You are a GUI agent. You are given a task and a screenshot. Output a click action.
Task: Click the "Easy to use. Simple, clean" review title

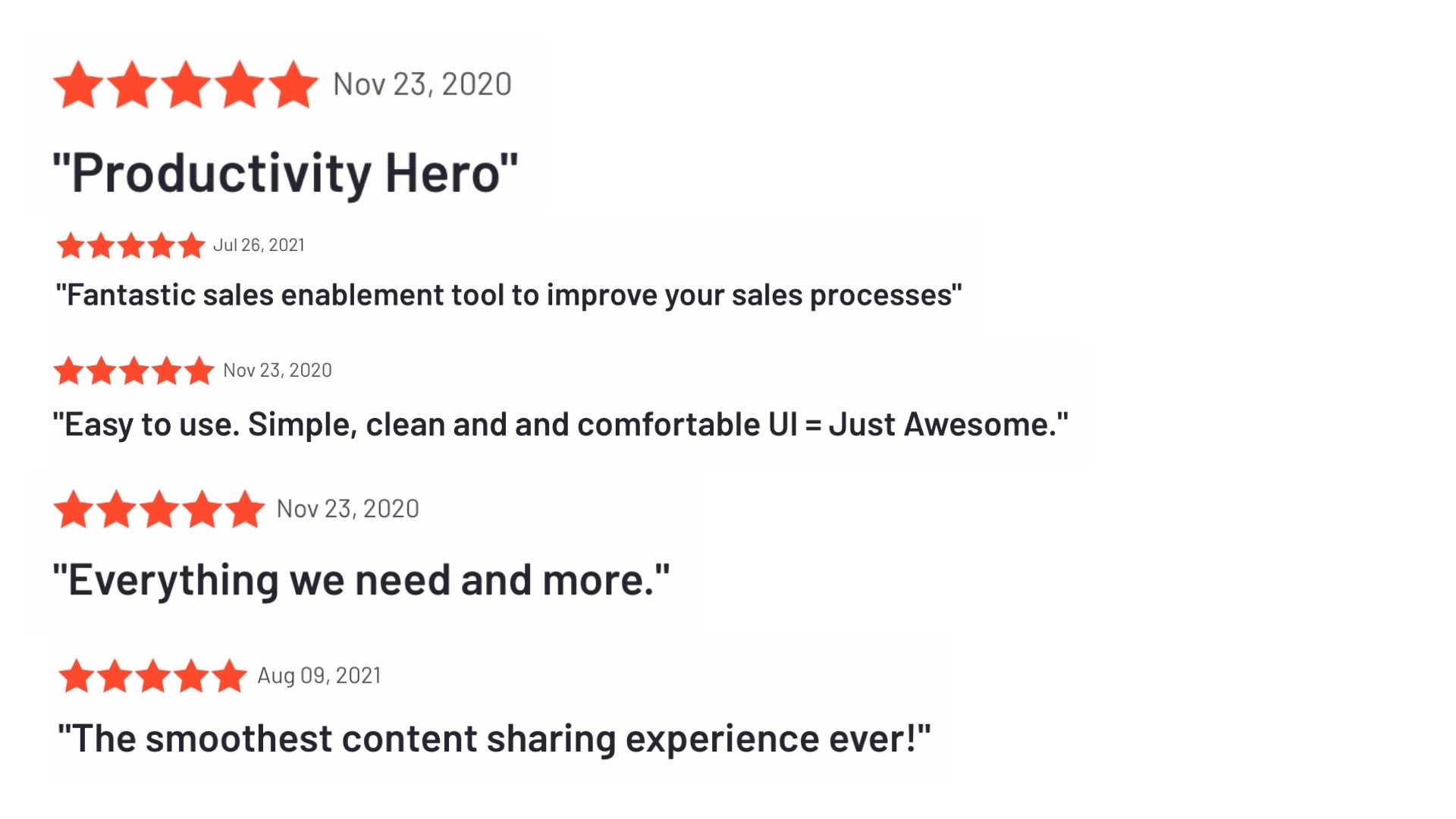tap(560, 425)
